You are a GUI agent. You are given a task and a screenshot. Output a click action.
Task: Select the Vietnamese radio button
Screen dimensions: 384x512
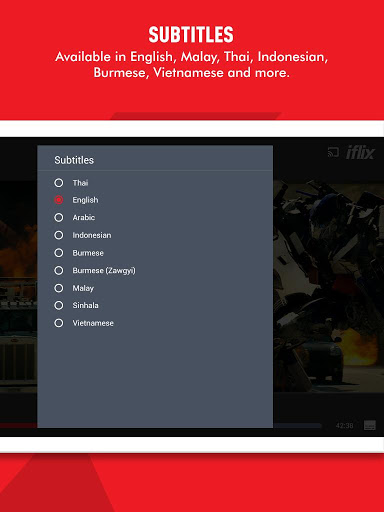[x=59, y=323]
